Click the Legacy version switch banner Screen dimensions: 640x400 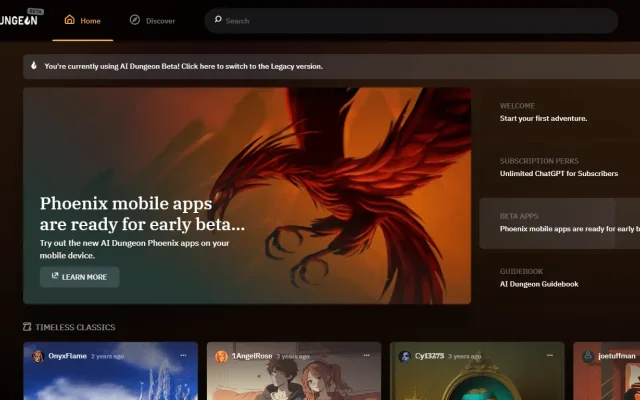[331, 66]
